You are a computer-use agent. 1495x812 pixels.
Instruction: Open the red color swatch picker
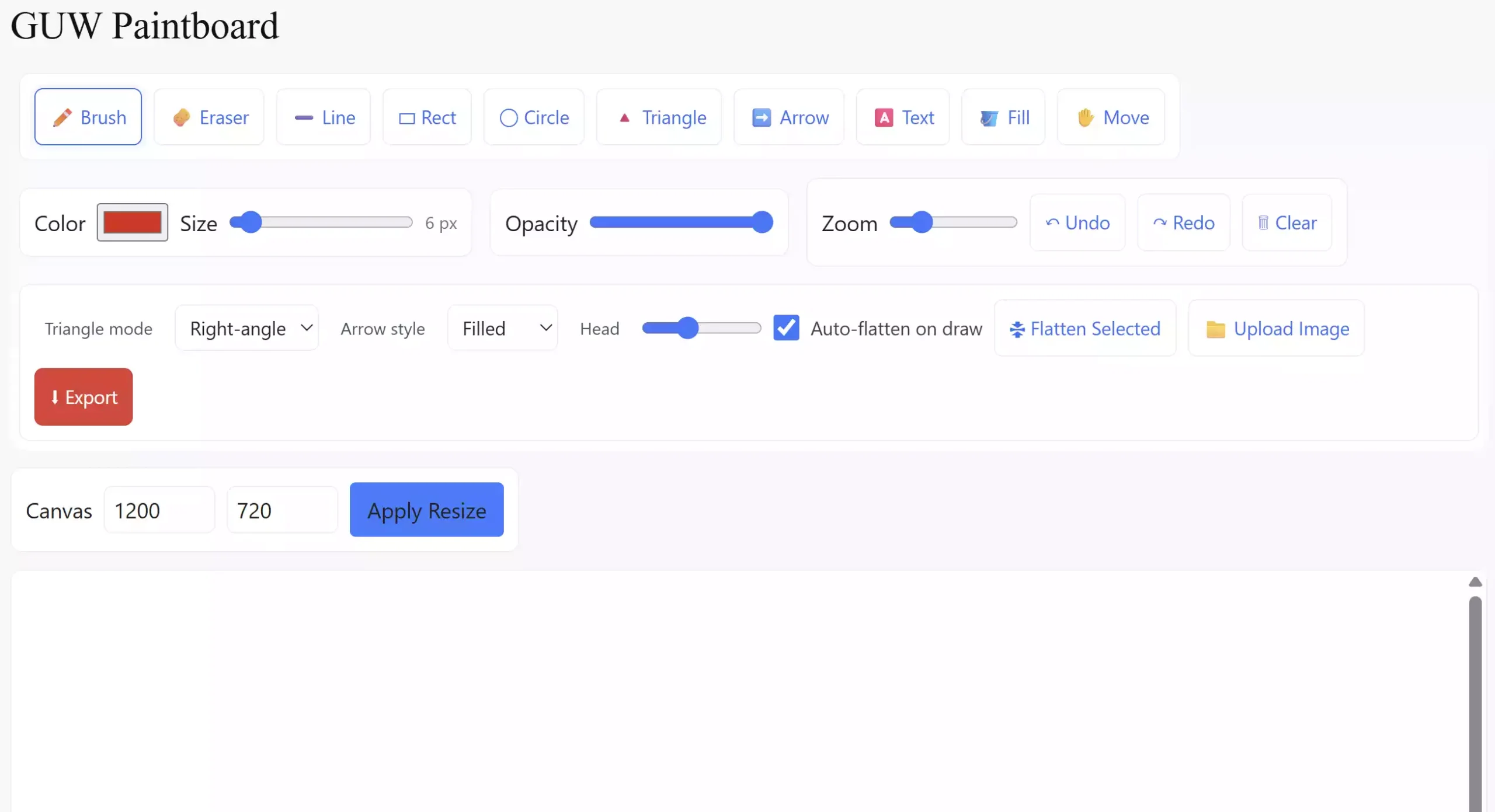[x=133, y=222]
